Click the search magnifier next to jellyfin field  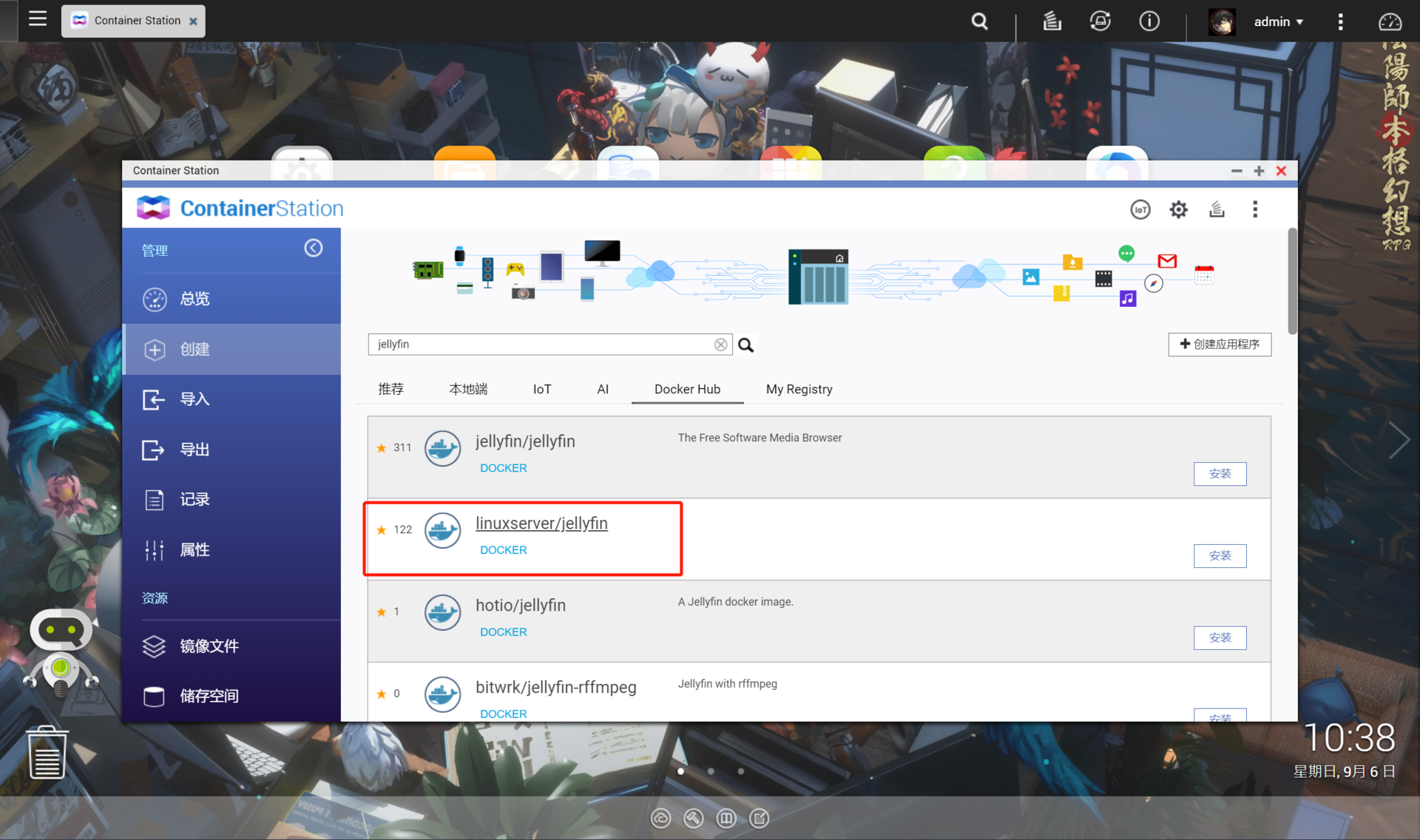(x=746, y=345)
